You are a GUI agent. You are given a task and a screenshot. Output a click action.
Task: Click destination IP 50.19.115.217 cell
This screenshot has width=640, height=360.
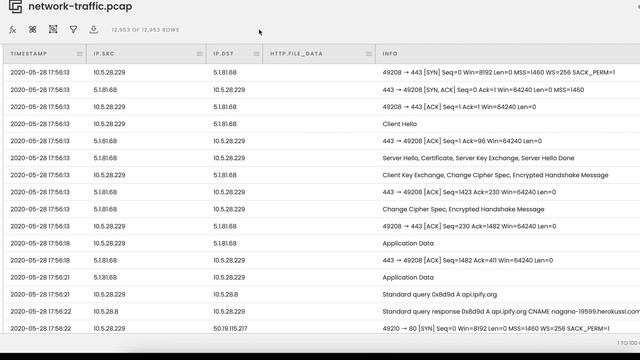click(230, 329)
